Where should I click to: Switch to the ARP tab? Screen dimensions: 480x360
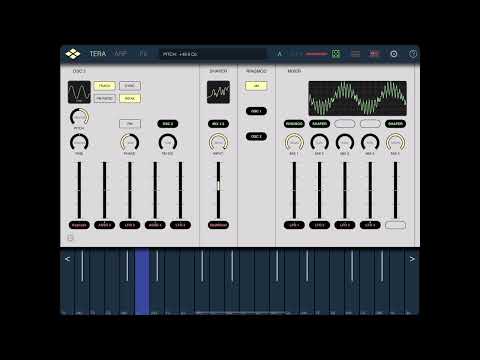120,54
